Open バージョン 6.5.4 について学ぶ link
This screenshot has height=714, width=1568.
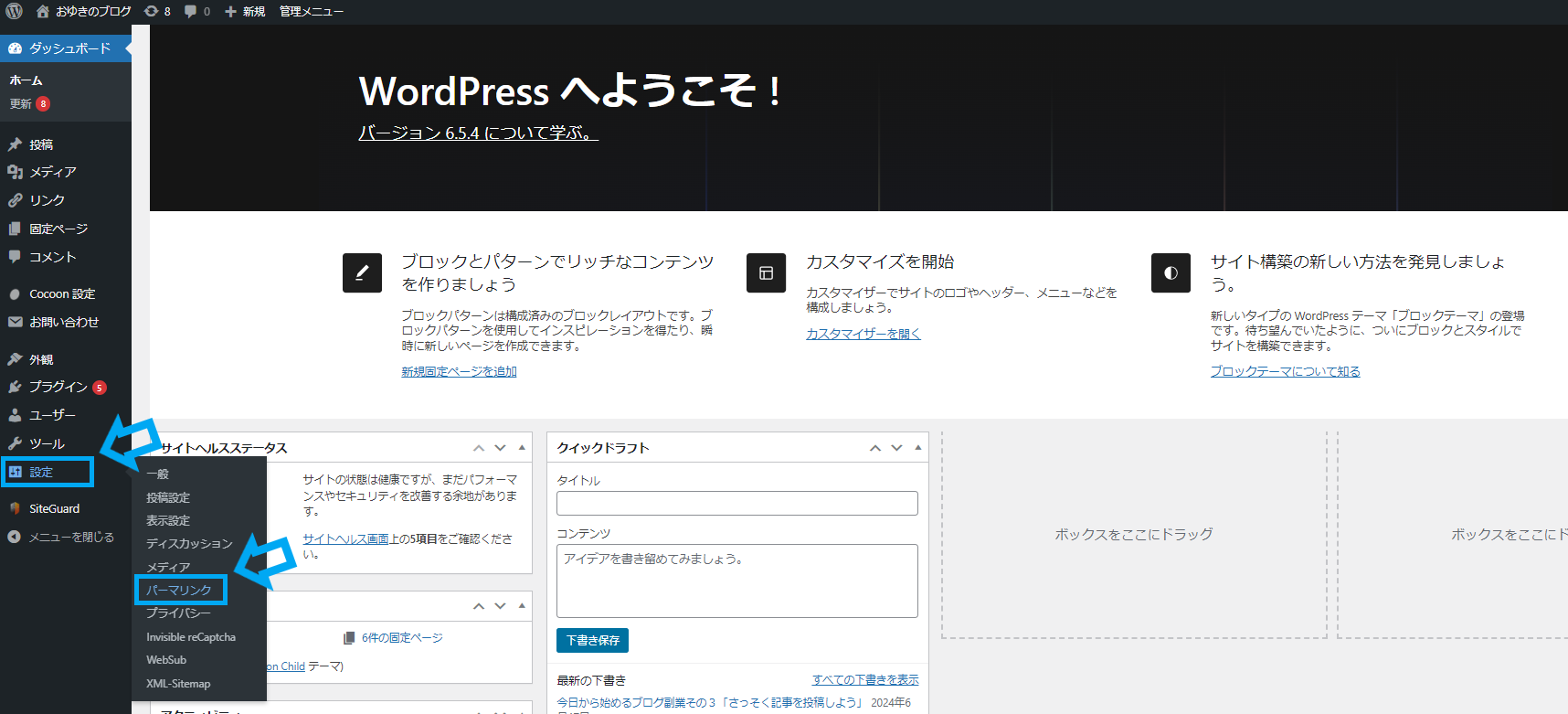tap(478, 133)
